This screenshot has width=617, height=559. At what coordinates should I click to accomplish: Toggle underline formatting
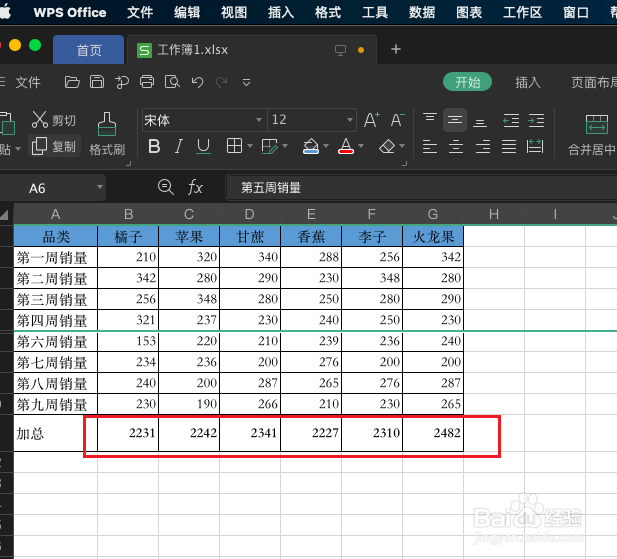203,146
